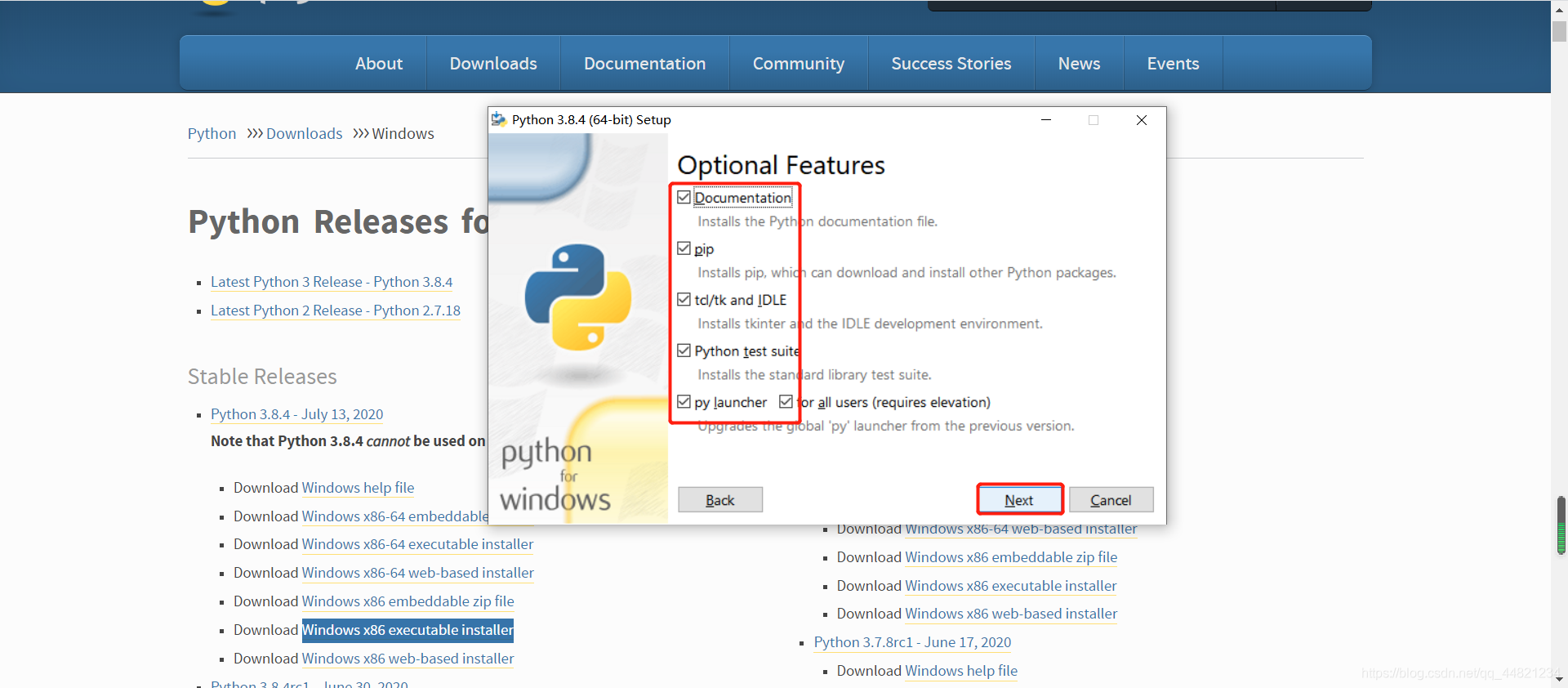1568x688 pixels.
Task: Toggle 'for all users' checkbox
Action: 786,402
